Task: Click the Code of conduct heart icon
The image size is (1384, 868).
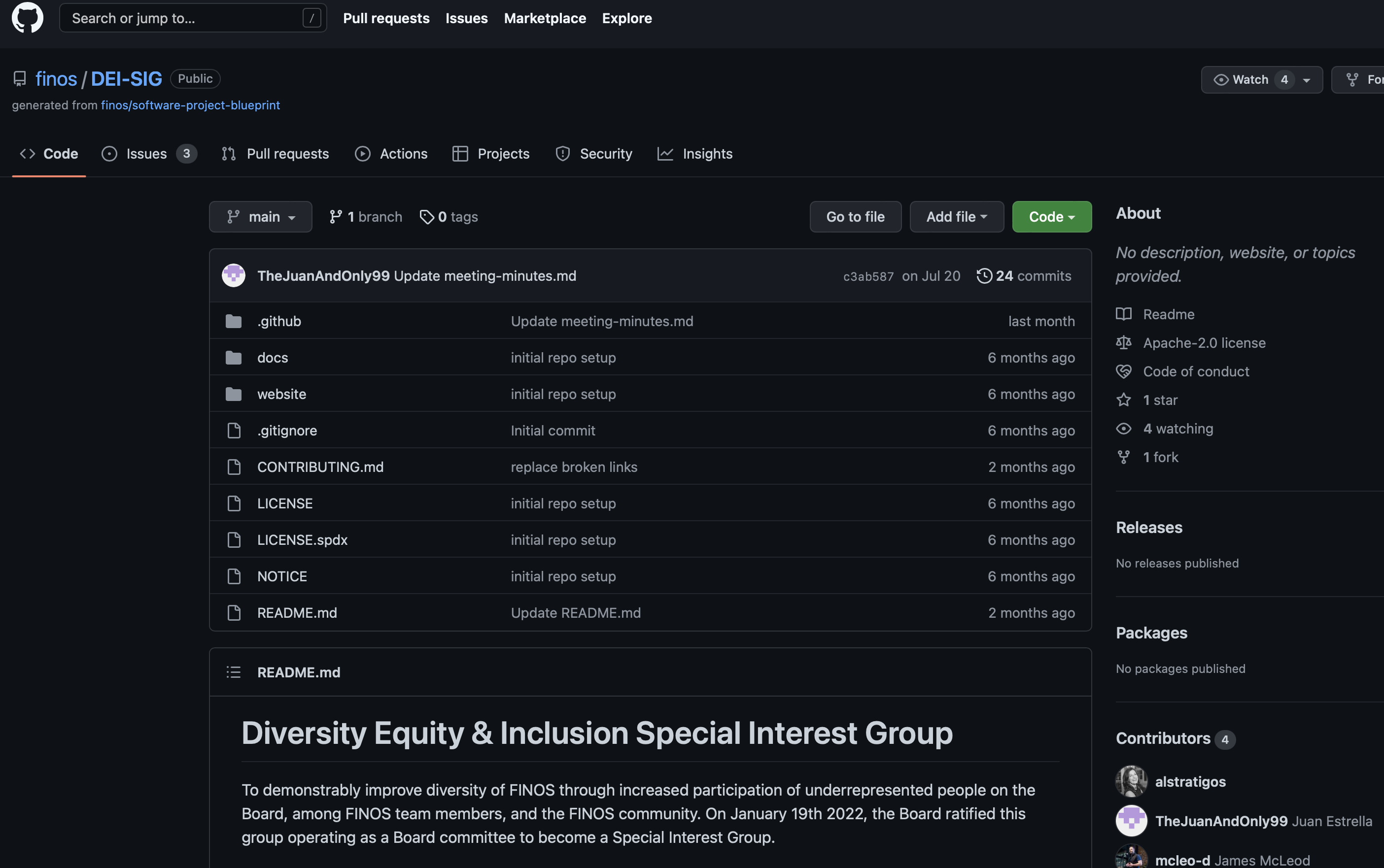Action: click(1124, 371)
